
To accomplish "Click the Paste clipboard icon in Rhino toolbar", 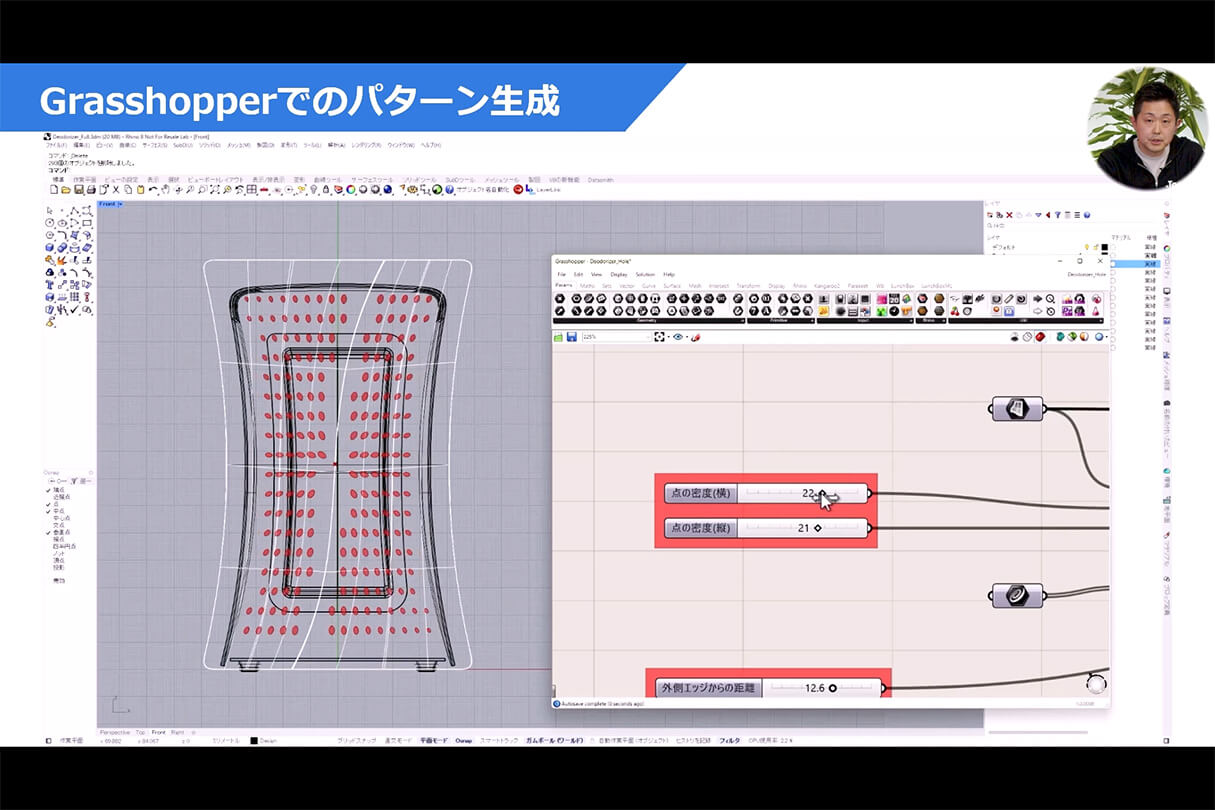I will coord(141,189).
